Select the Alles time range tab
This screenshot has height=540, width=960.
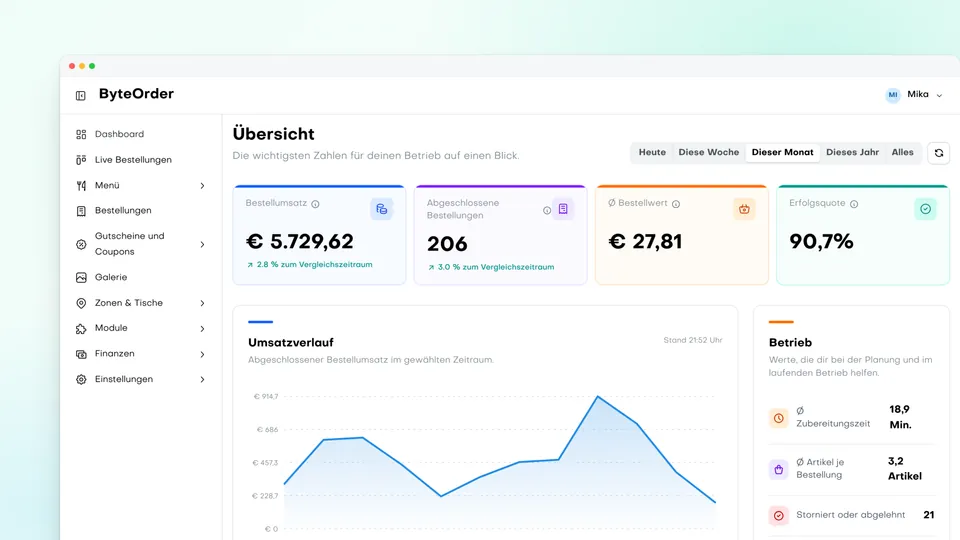[902, 152]
